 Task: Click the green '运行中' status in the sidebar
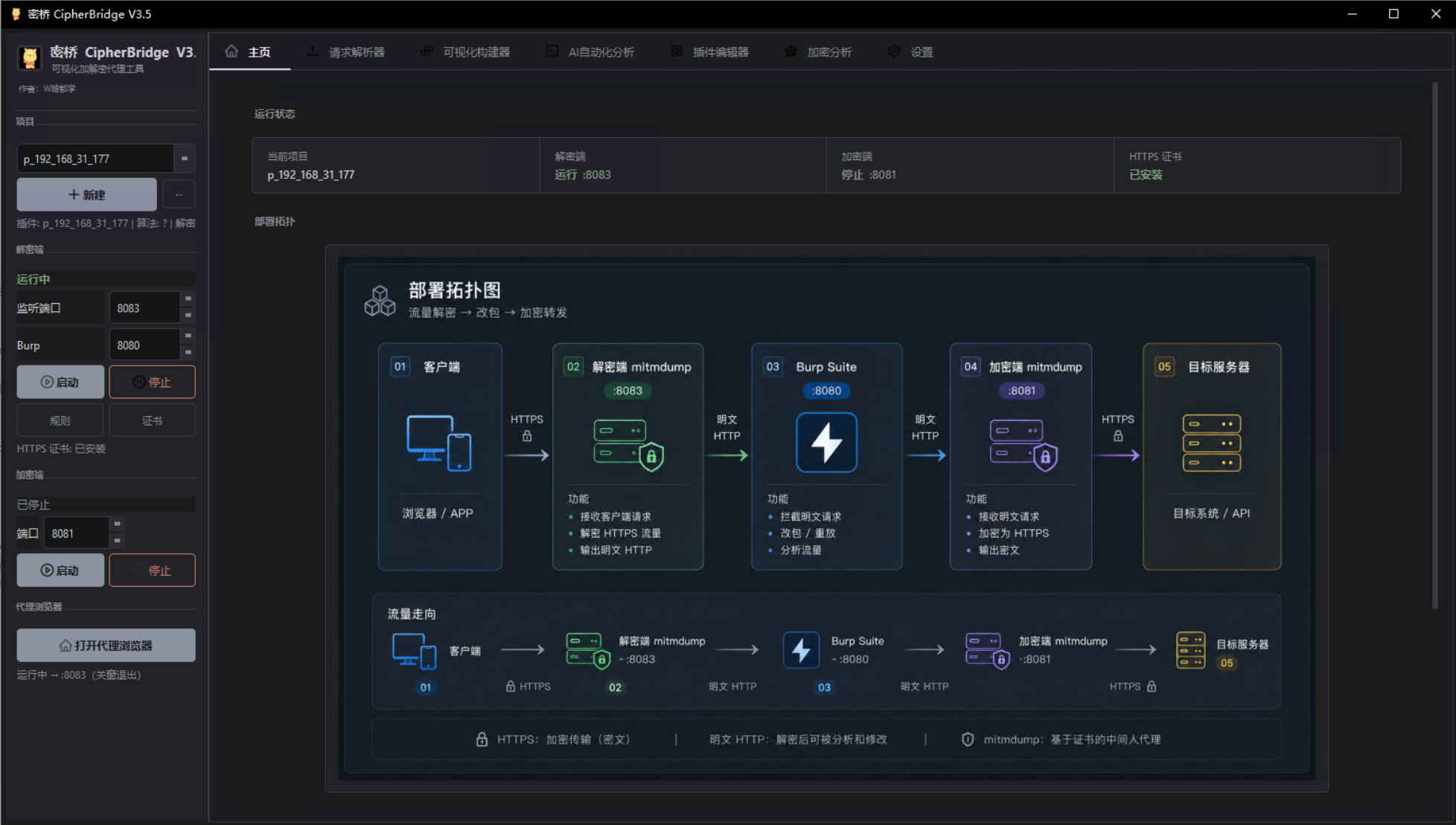pos(33,279)
